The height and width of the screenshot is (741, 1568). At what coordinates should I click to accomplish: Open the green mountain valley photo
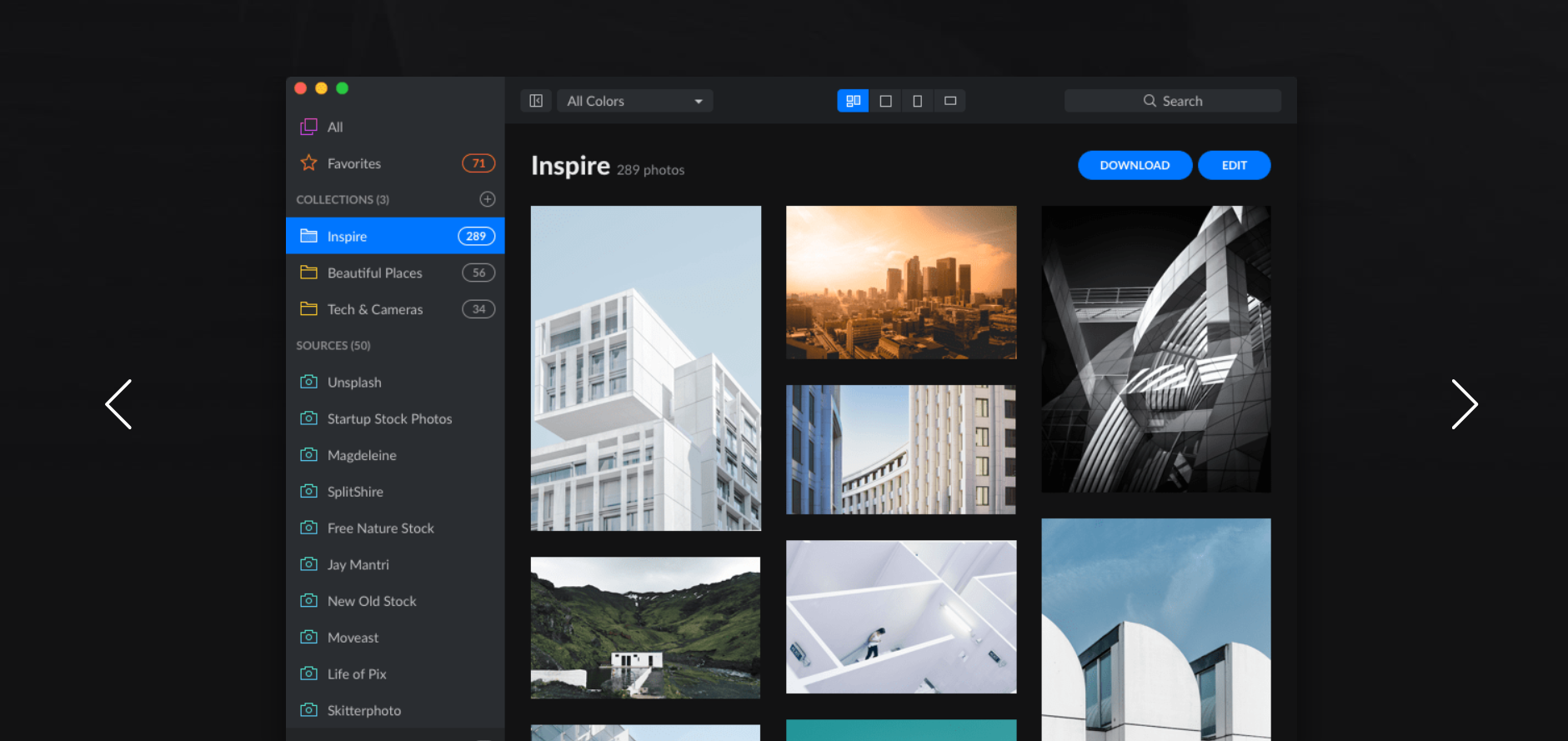click(646, 628)
